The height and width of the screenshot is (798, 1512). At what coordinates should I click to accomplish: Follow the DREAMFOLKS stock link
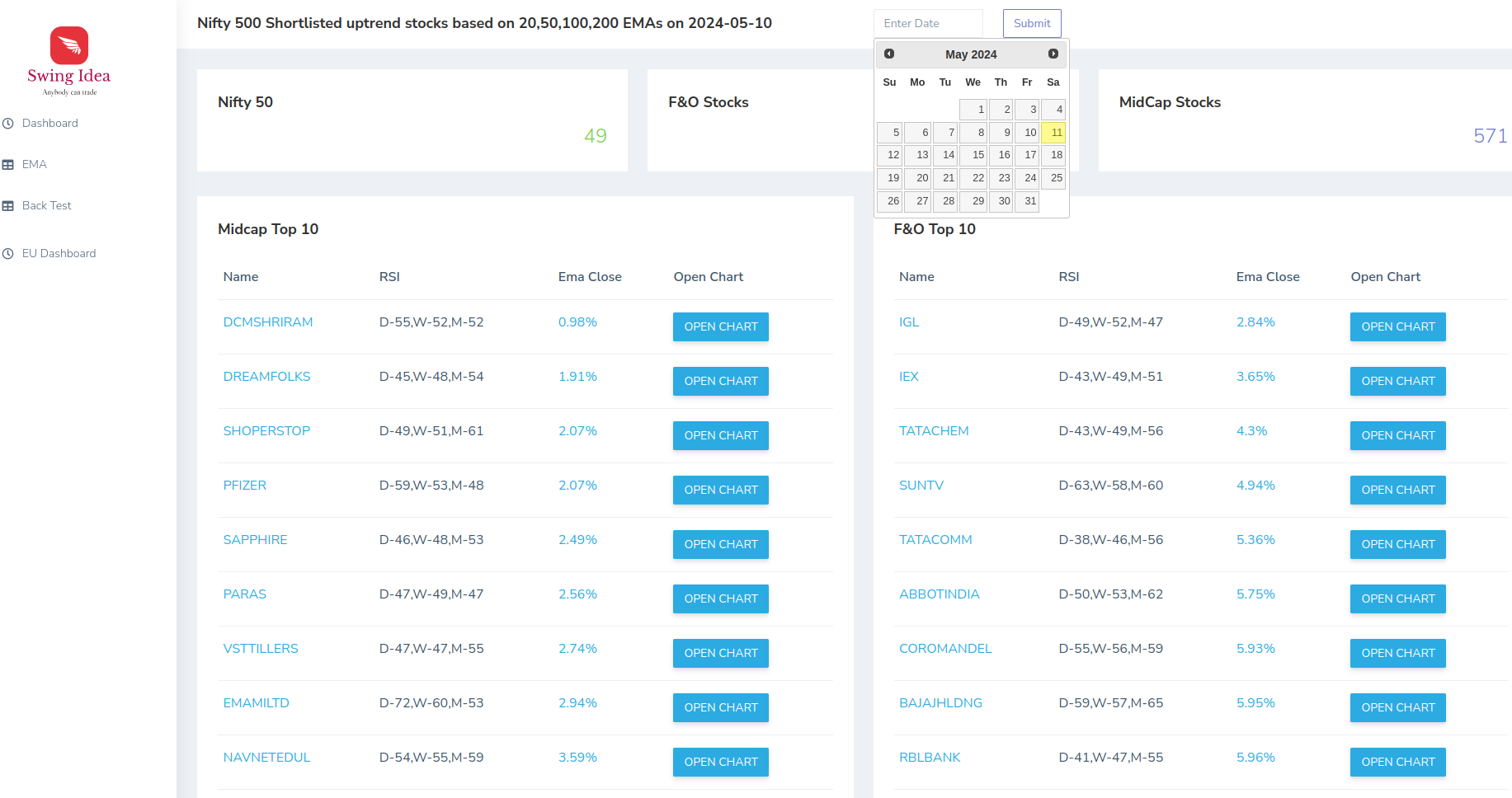tap(266, 377)
